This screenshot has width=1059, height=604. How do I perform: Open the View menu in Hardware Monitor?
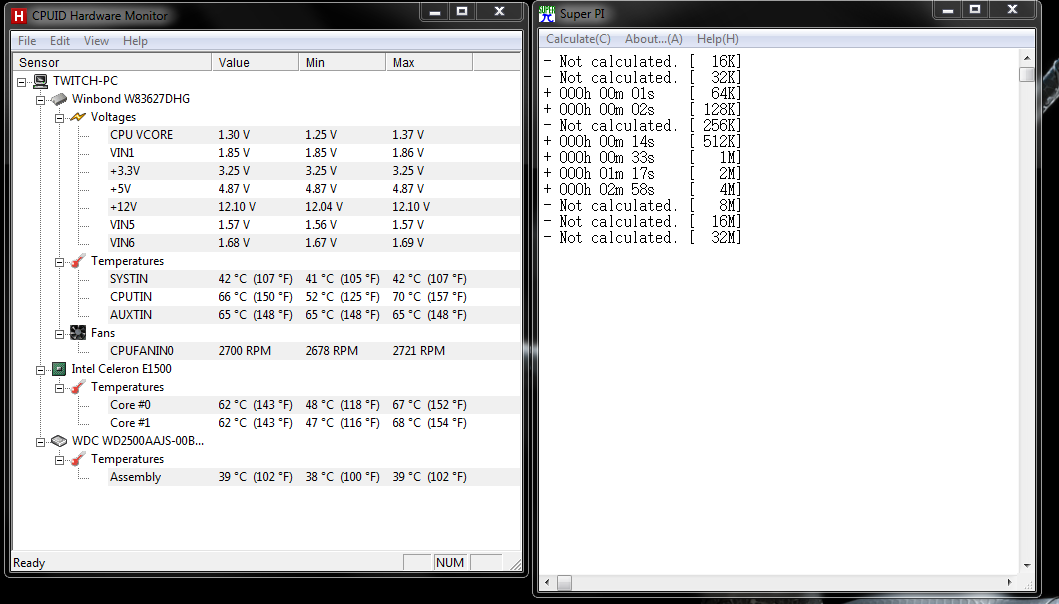tap(97, 41)
